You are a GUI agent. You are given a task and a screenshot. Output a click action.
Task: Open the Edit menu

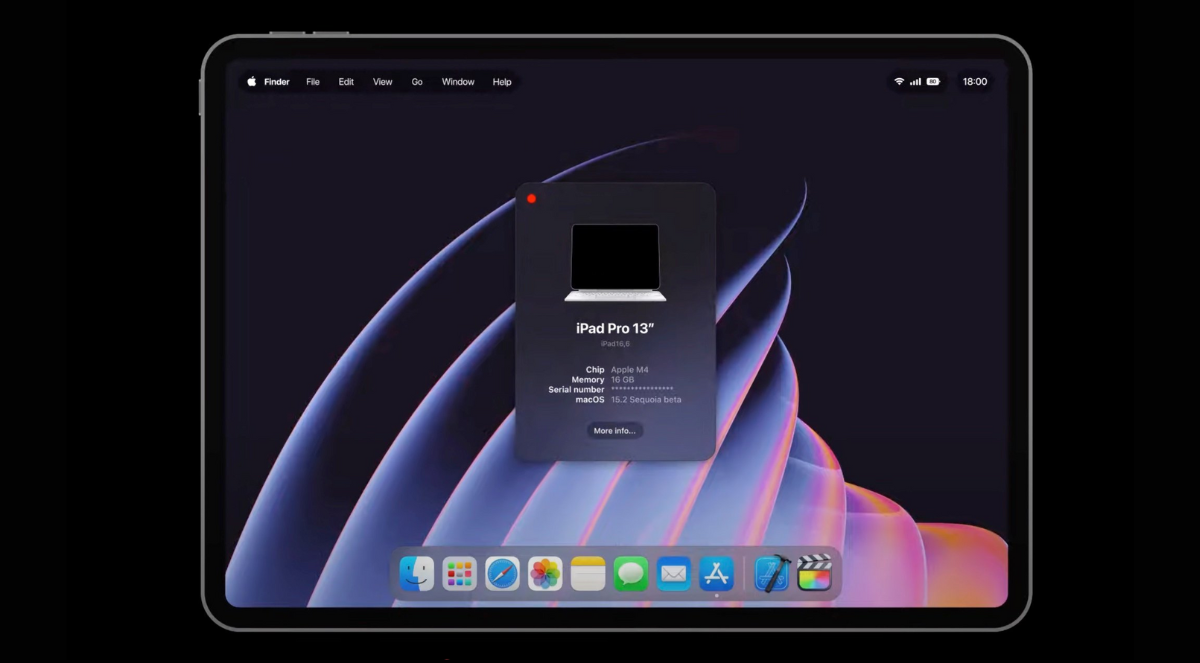346,82
